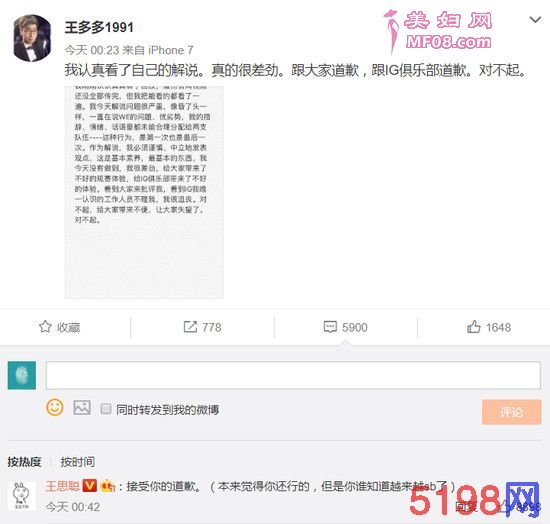Viewport: 550px width, 524px height.
Task: Click the orange 评论 submit button
Action: click(511, 412)
